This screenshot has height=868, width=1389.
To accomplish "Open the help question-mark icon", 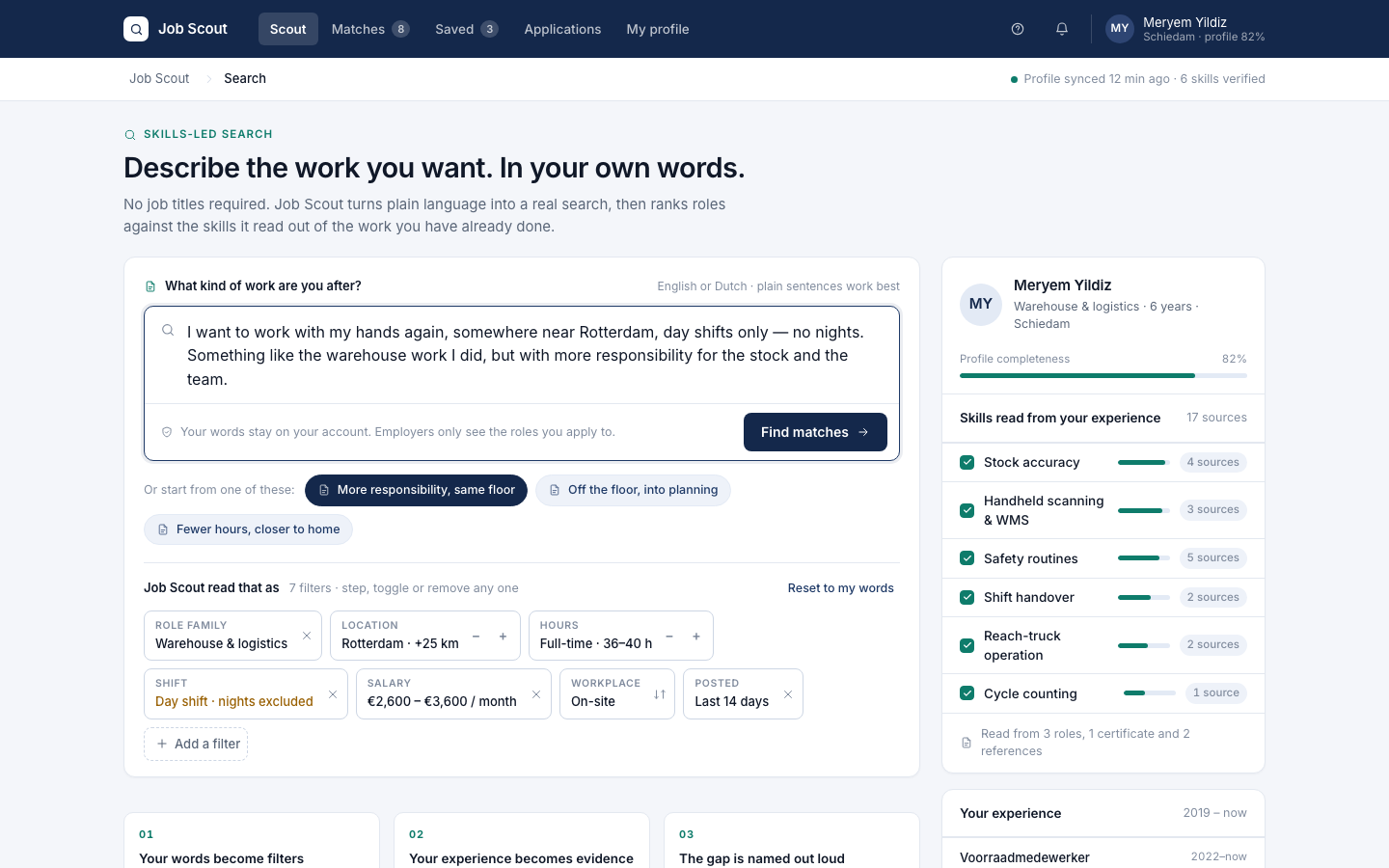I will pos(1018,29).
